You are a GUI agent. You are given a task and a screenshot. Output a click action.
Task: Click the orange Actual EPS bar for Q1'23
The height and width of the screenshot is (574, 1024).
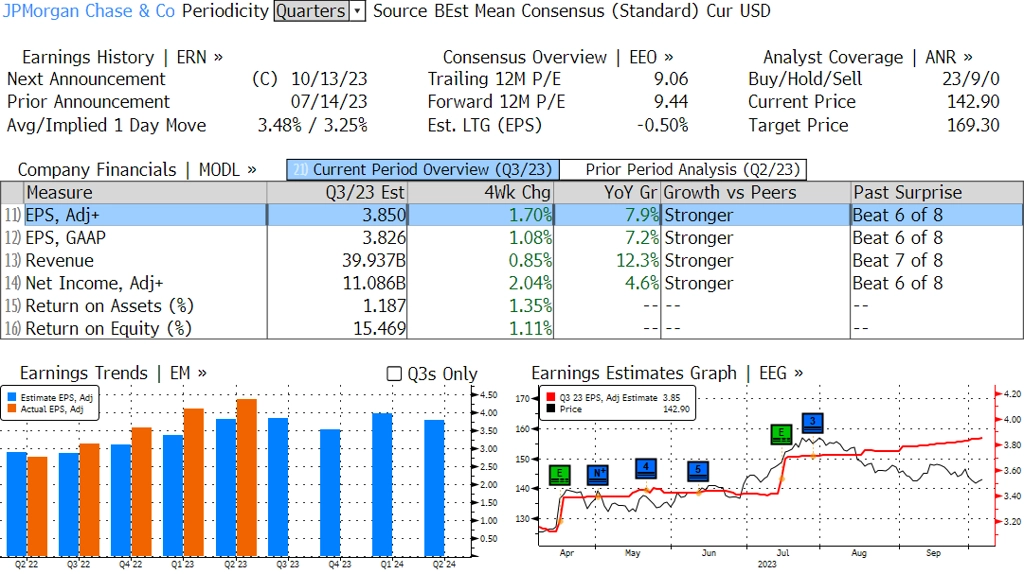coord(194,483)
